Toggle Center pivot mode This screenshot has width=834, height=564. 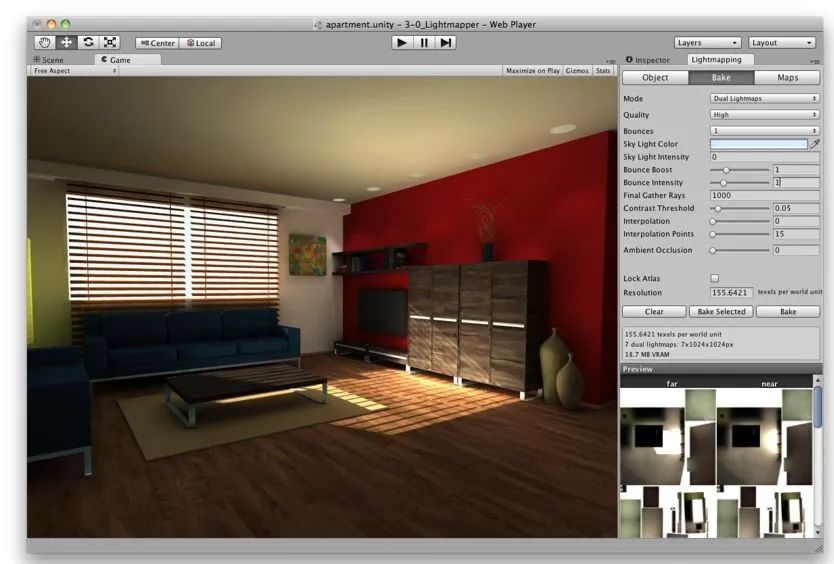click(x=156, y=43)
